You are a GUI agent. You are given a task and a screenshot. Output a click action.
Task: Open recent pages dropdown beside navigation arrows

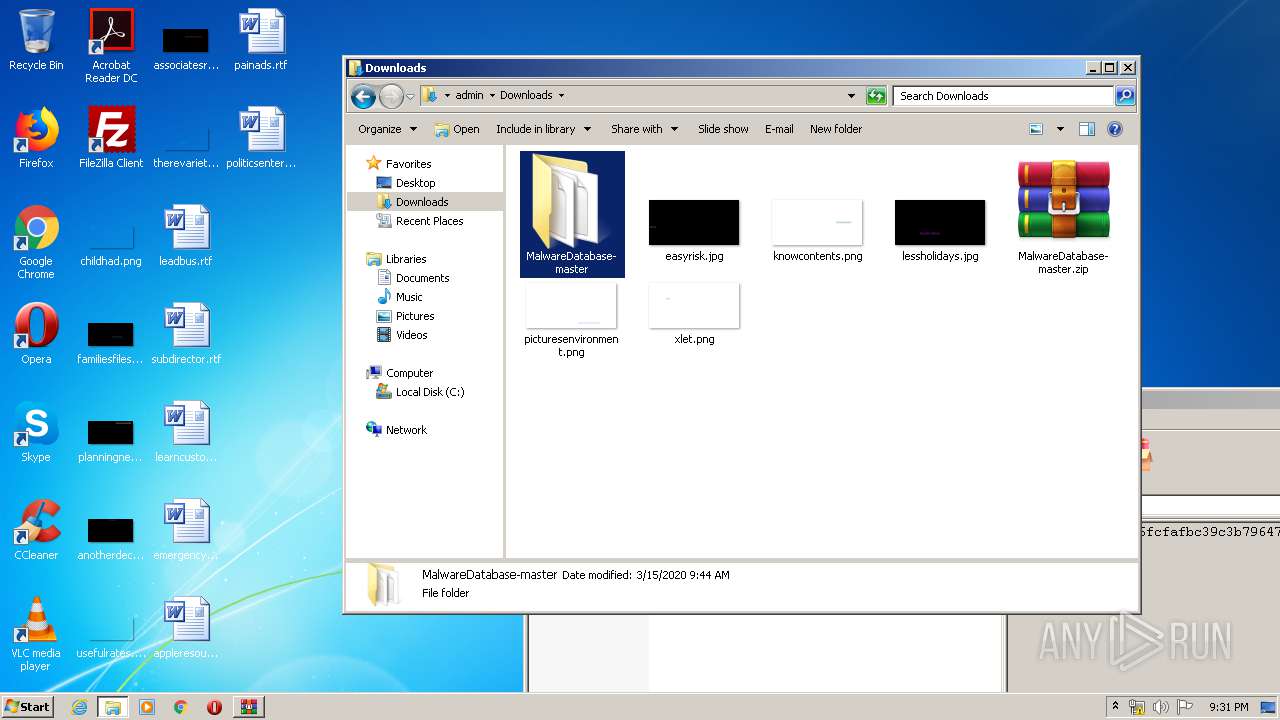(x=410, y=97)
